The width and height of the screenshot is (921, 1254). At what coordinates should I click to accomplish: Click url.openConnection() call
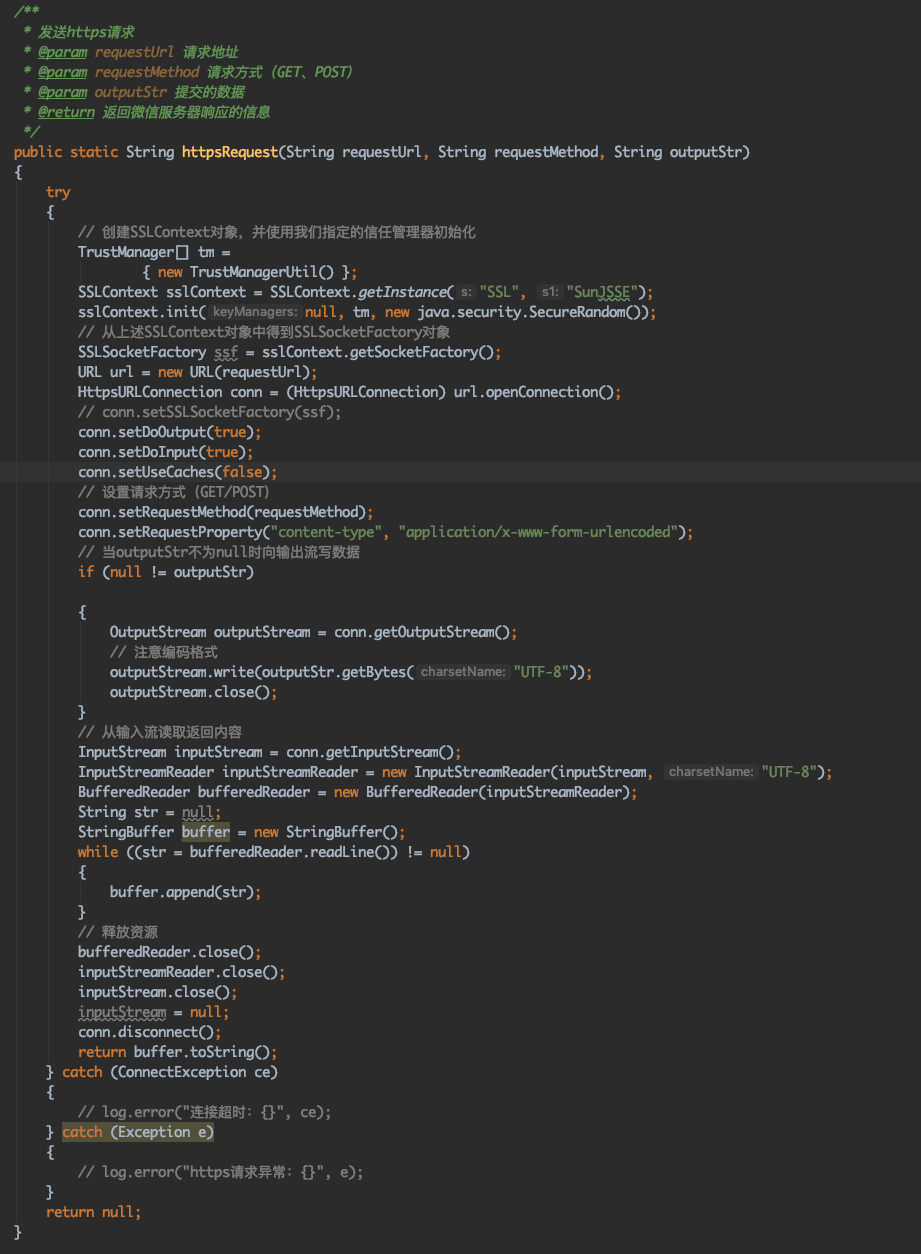coord(534,392)
